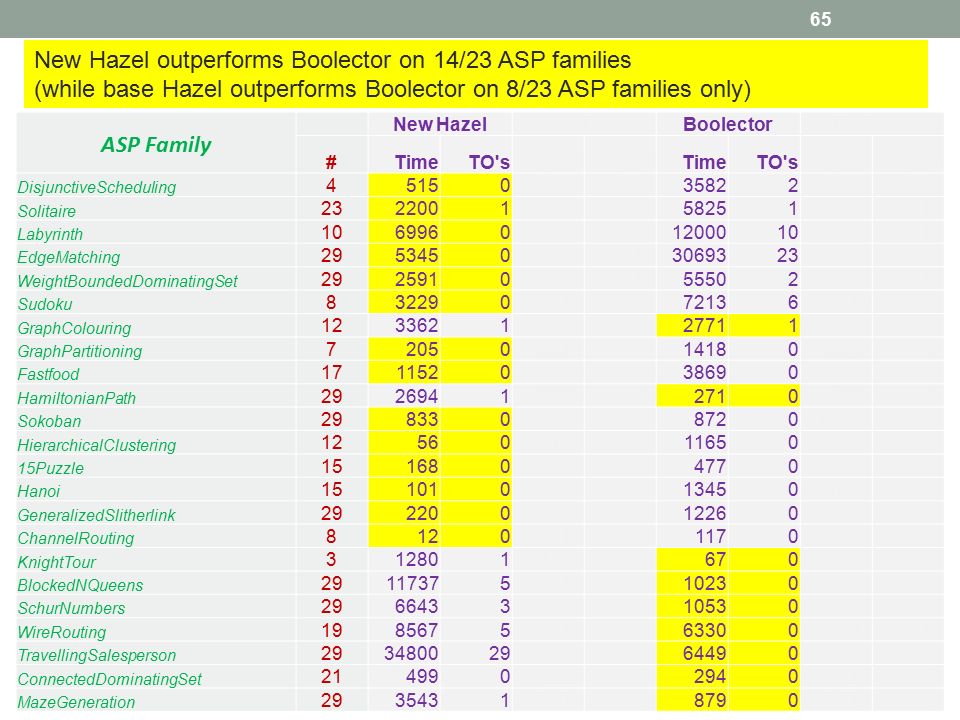Select the ChannelRouting row name
This screenshot has width=960, height=720.
pos(76,538)
